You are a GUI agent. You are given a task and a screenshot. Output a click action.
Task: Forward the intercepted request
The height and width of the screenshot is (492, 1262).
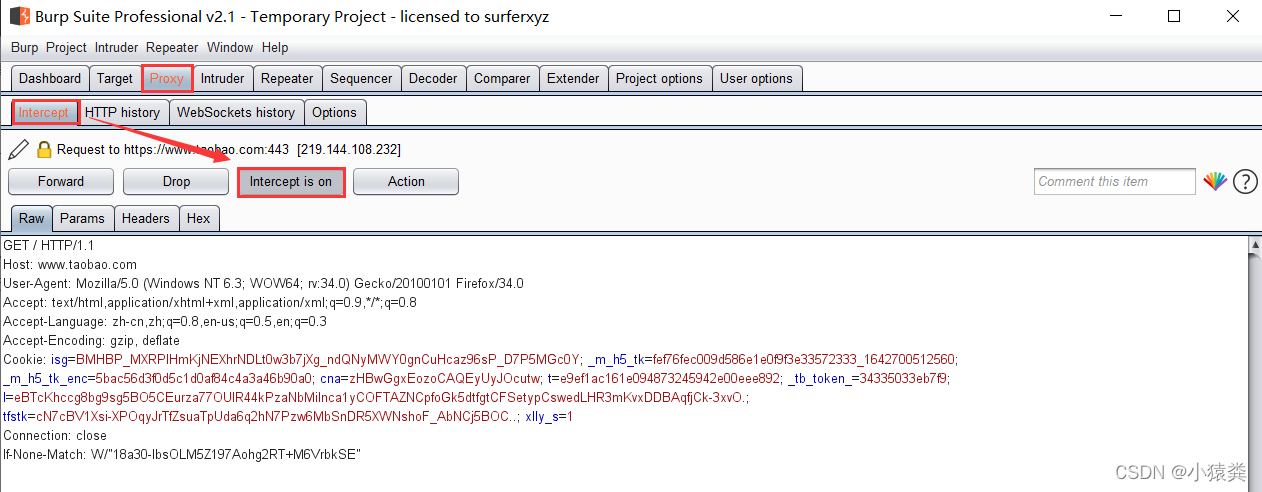pos(61,182)
